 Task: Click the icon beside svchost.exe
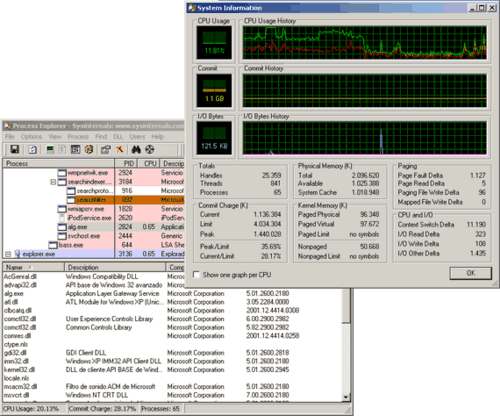[62, 236]
